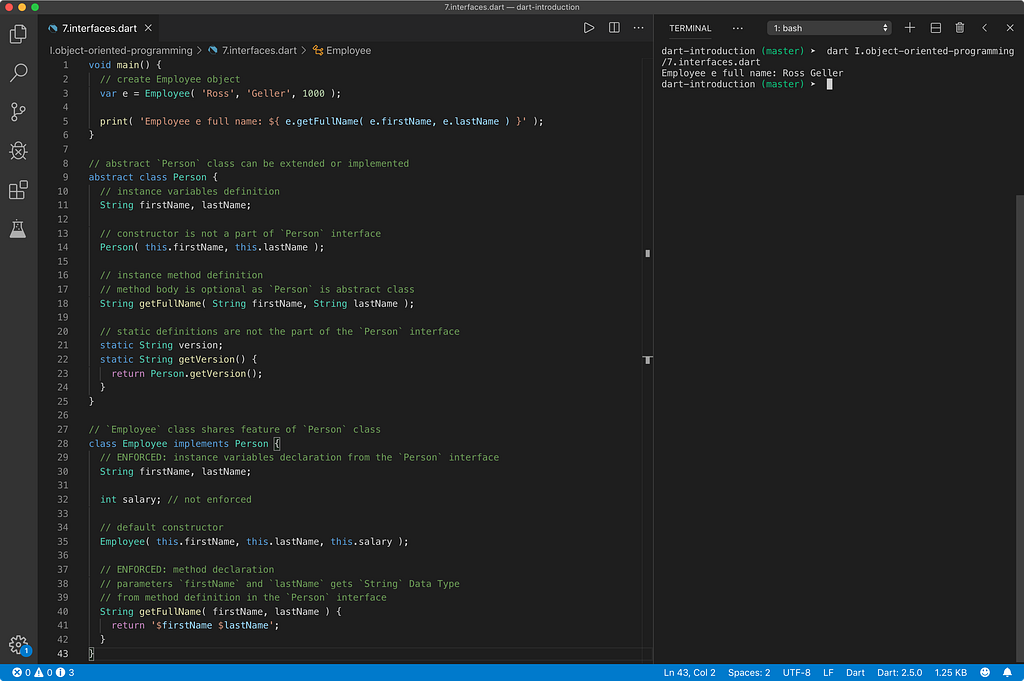Split the editor using the split icon
1024x681 pixels.
point(613,28)
